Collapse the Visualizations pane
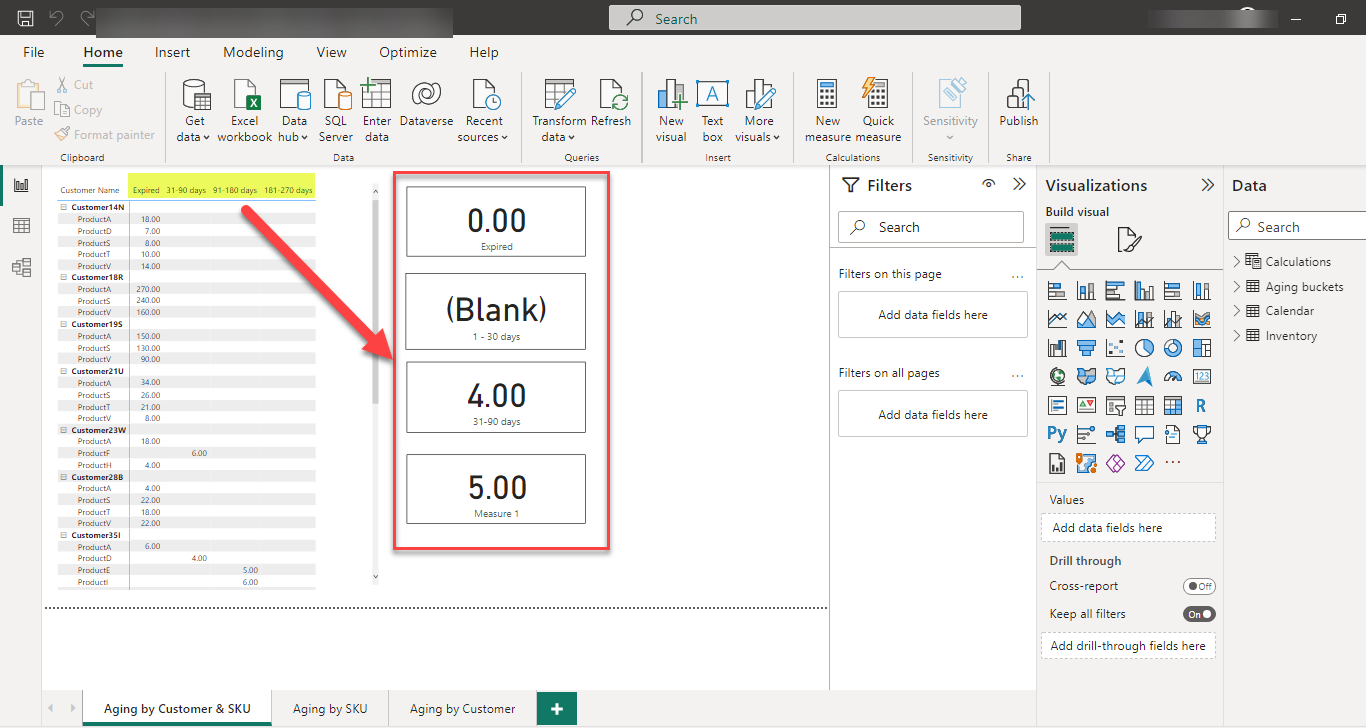 coord(1208,185)
